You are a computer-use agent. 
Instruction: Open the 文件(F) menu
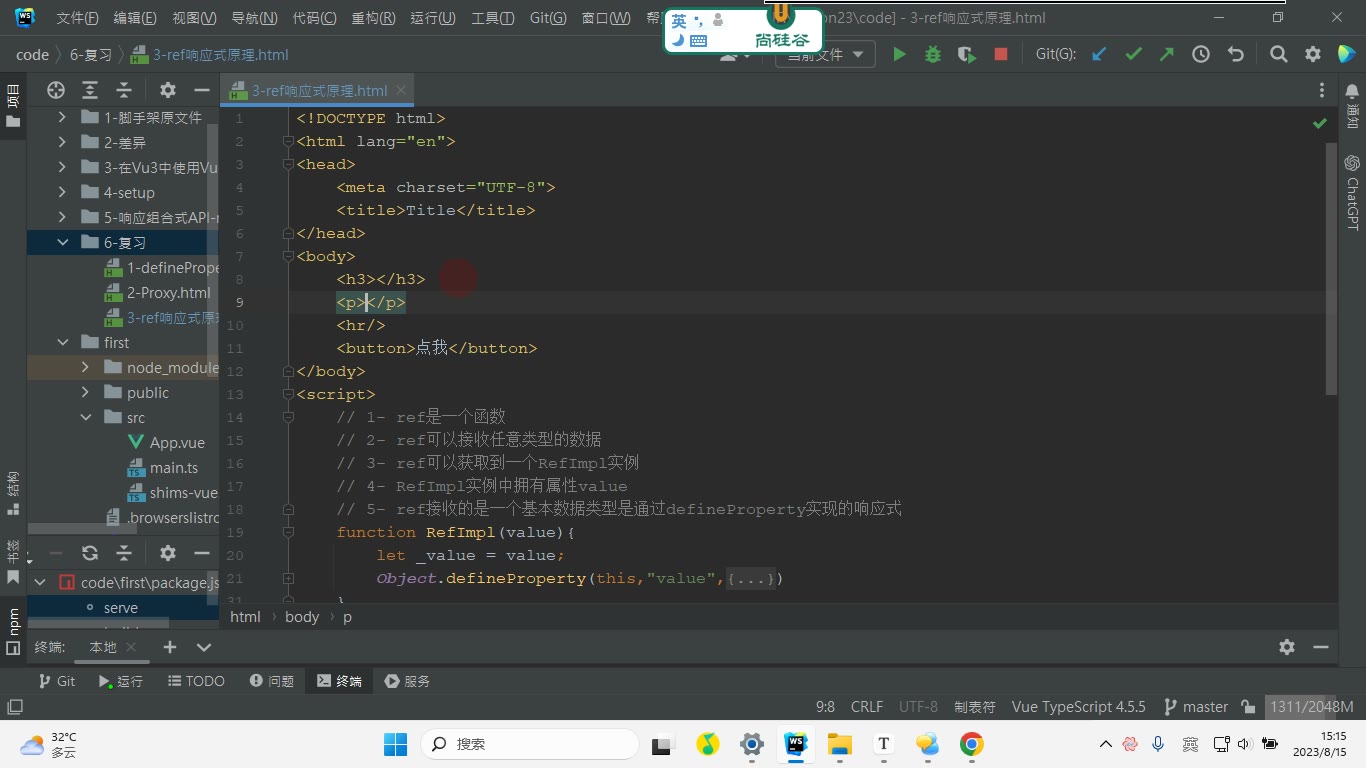77,18
